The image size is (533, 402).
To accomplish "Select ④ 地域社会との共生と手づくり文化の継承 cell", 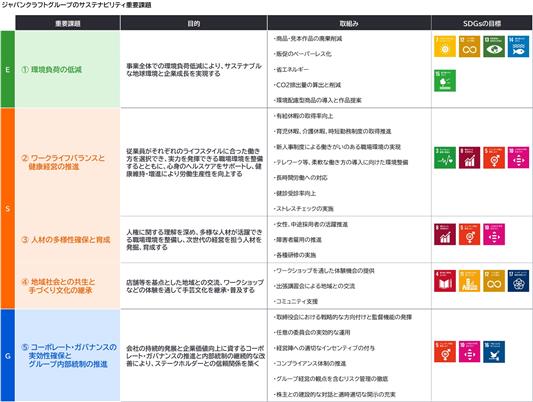I will 68,285.
